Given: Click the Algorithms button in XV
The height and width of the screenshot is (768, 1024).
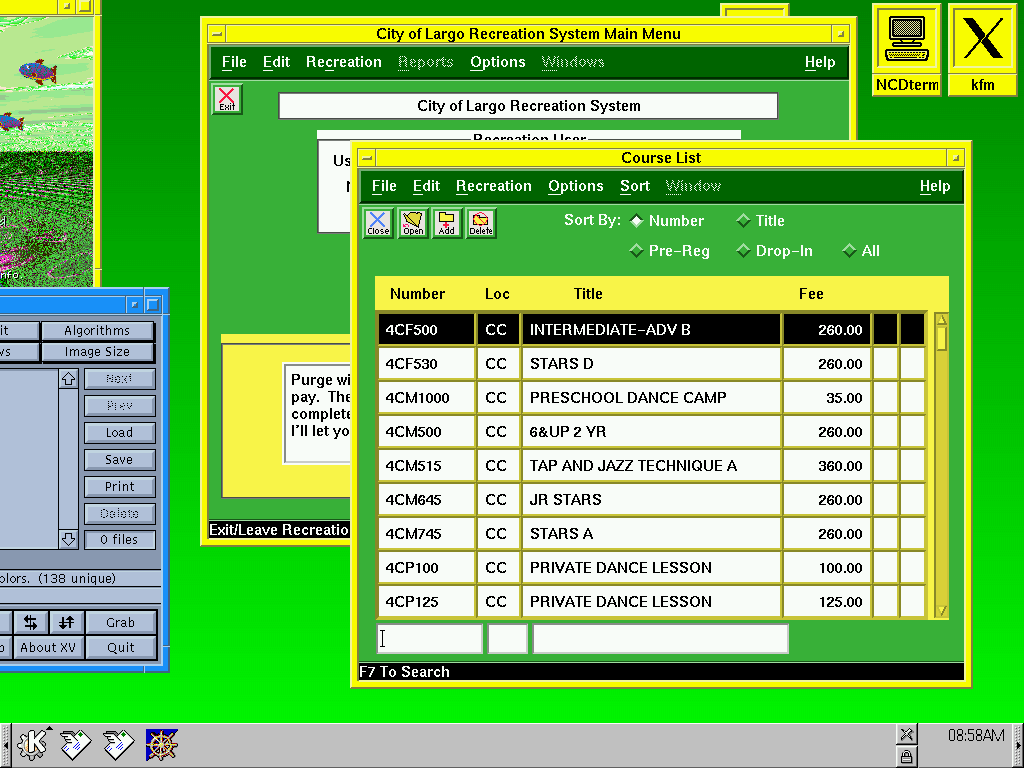Looking at the screenshot, I should point(97,330).
